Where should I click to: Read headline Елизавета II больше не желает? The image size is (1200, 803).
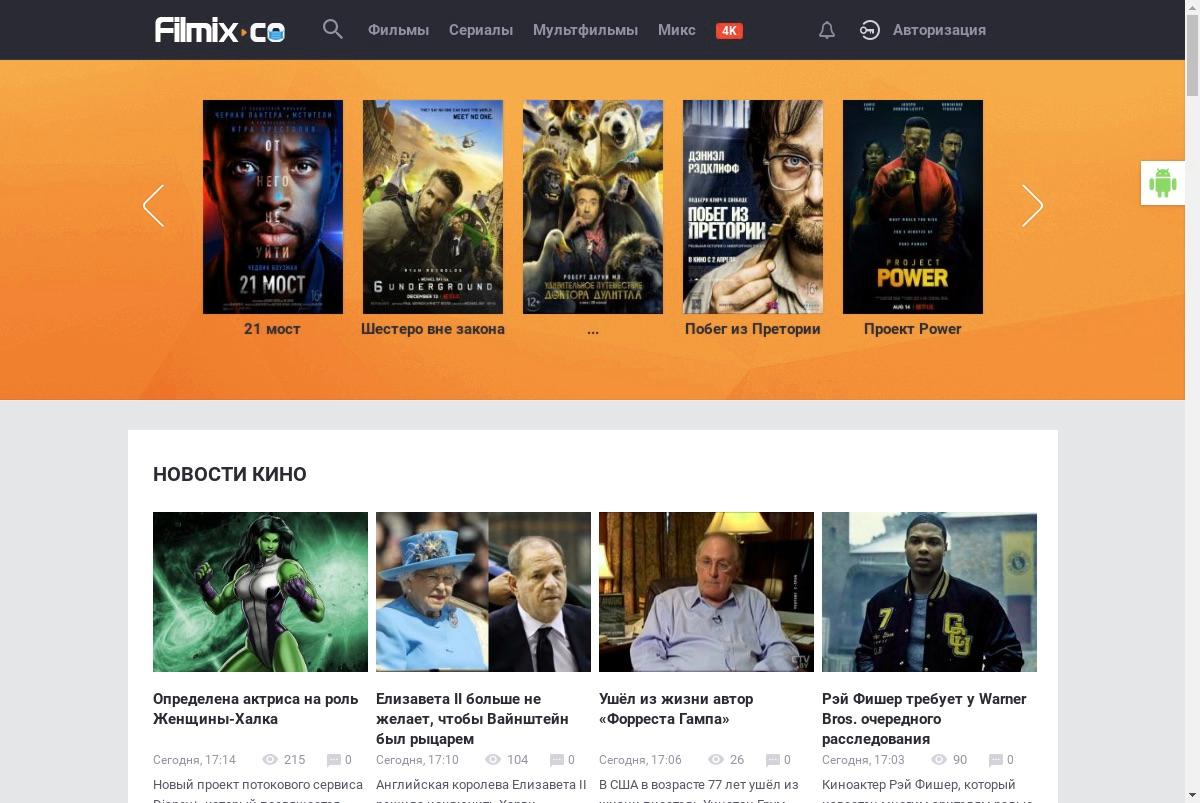tap(472, 719)
